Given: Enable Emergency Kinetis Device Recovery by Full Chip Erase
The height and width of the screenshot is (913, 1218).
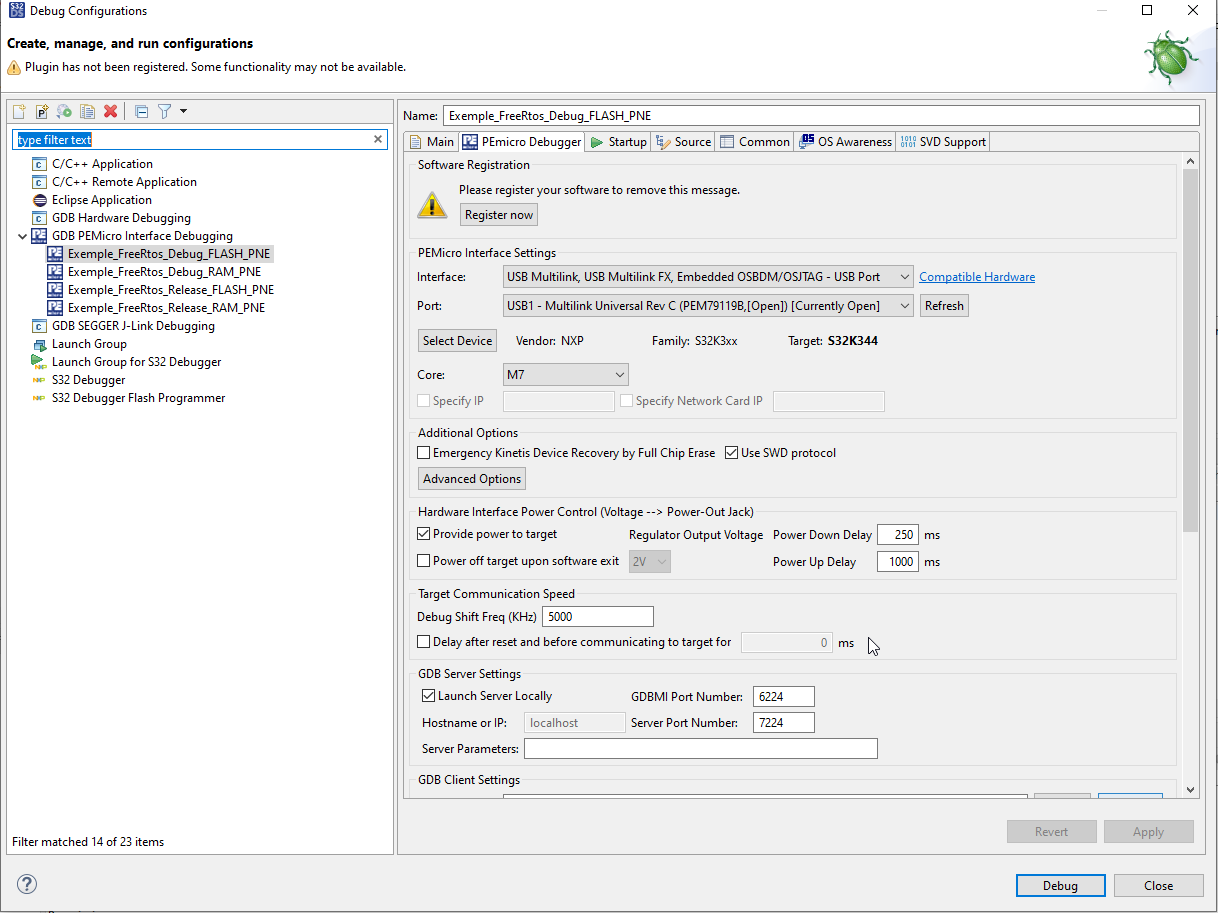Looking at the screenshot, I should pyautogui.click(x=424, y=452).
